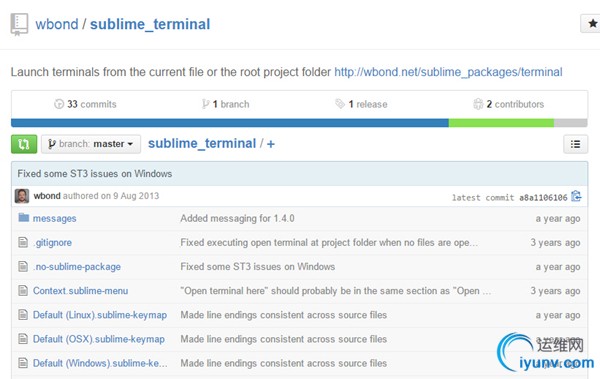Open the sublime_terminal repository title link
Viewport: 600px width, 379px height.
click(150, 25)
